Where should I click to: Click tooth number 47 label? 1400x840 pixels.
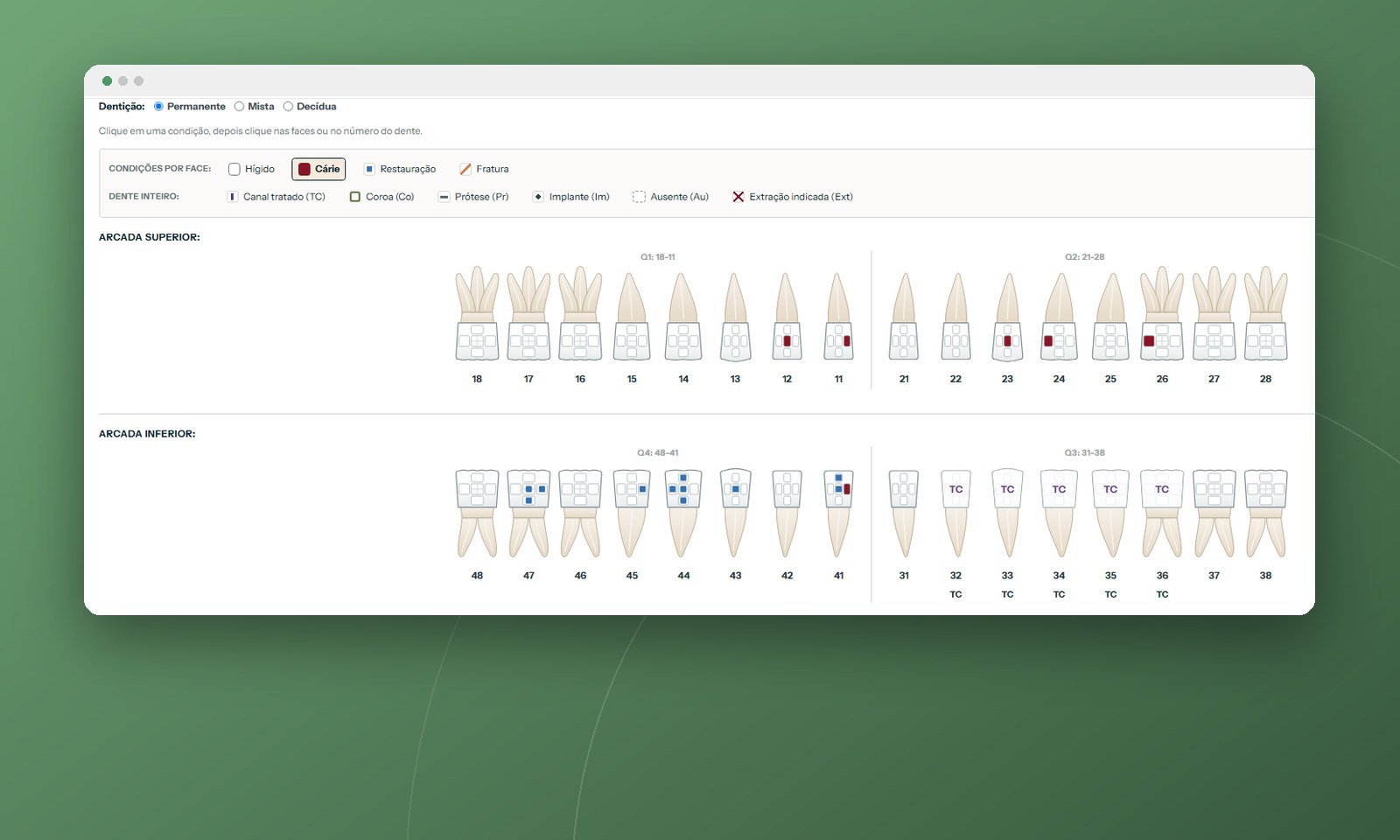[528, 576]
